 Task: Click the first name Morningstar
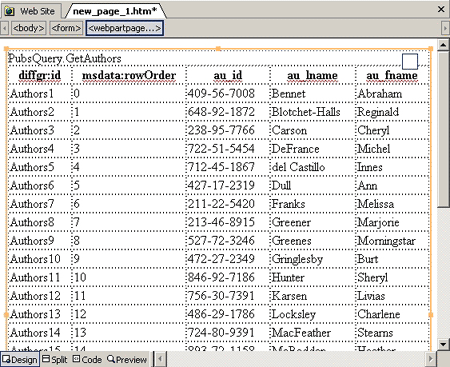click(x=387, y=241)
